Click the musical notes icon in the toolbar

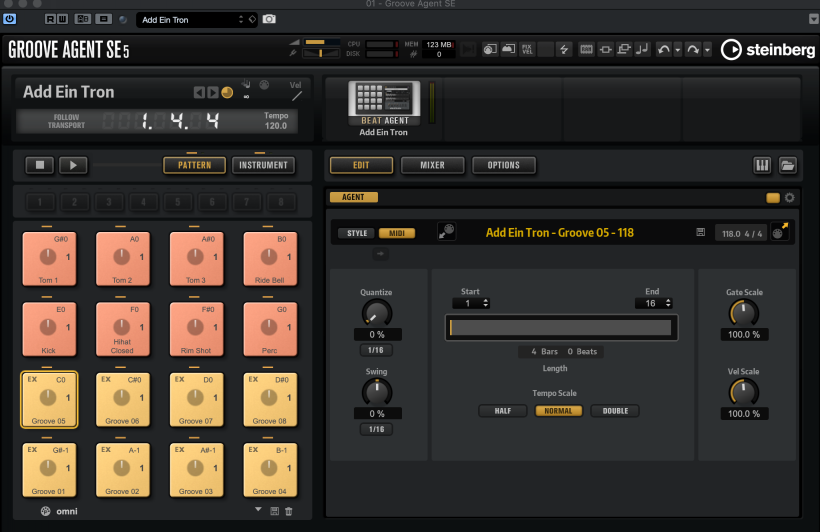pos(642,50)
